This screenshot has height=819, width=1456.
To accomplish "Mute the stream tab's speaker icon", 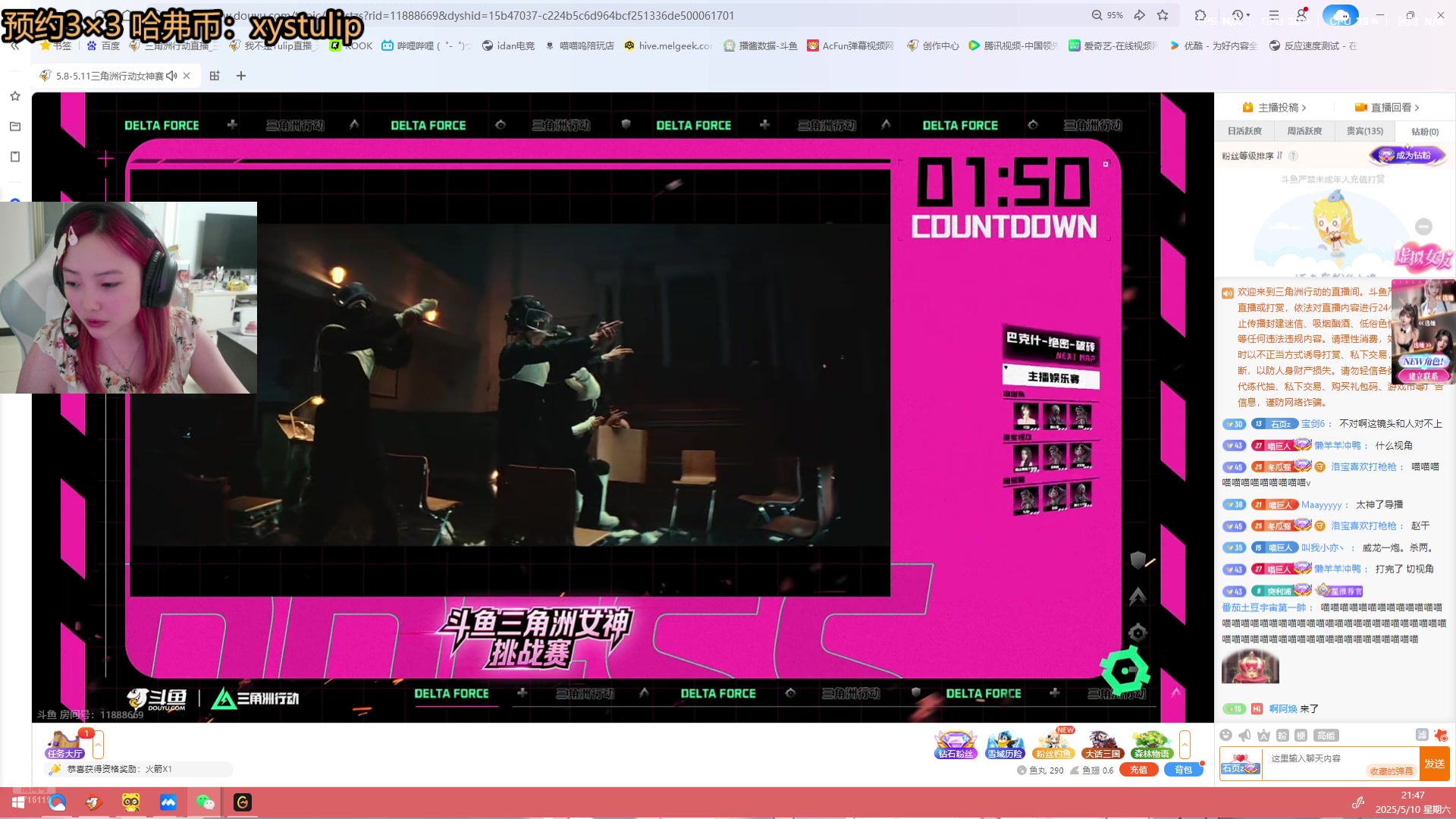I will (x=171, y=76).
